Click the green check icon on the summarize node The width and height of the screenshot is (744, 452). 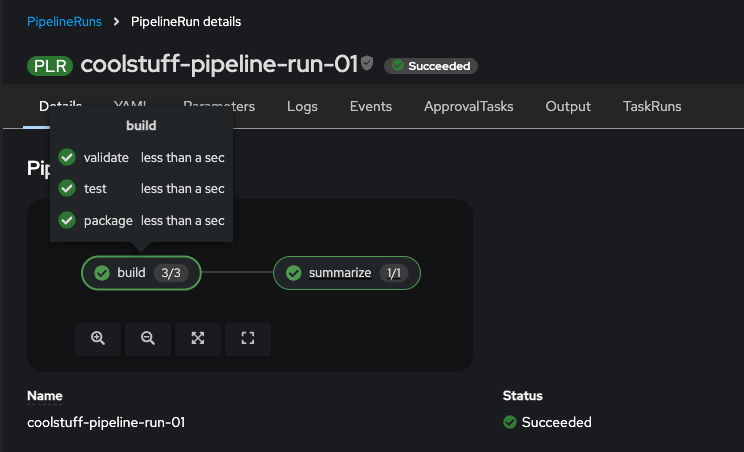point(293,273)
